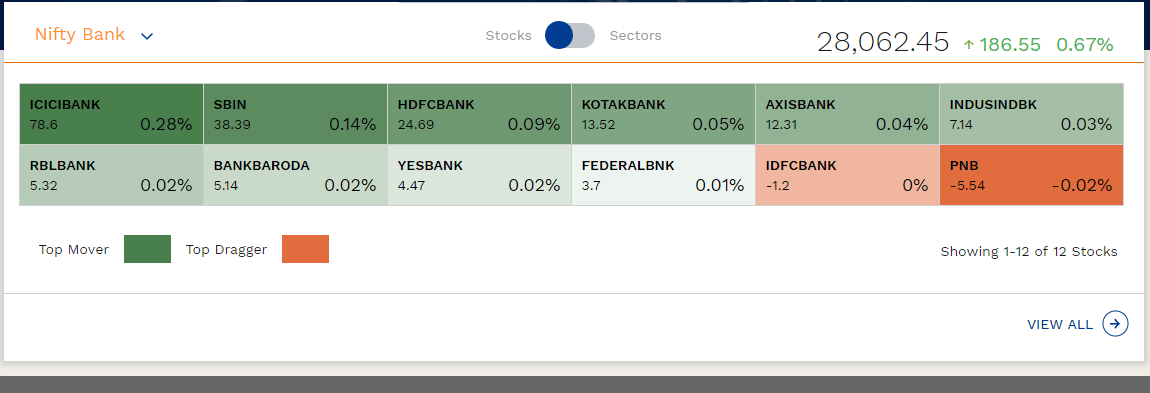This screenshot has height=393, width=1150.
Task: Click the IDFCBANK light-red tile
Action: (x=847, y=175)
